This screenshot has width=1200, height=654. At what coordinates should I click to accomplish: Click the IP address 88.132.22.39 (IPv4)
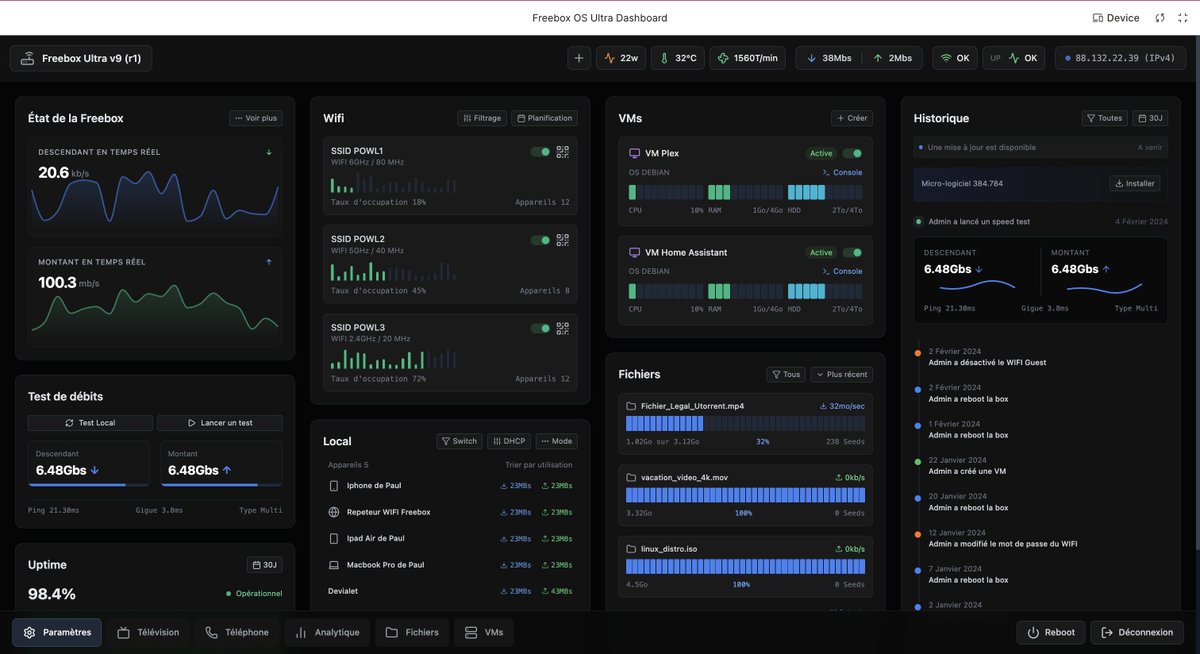click(1121, 58)
